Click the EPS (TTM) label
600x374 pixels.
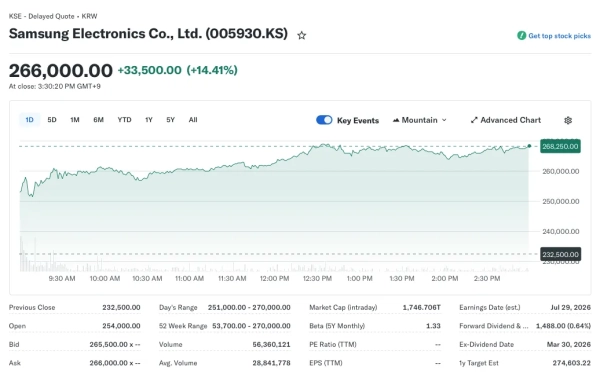(326, 363)
